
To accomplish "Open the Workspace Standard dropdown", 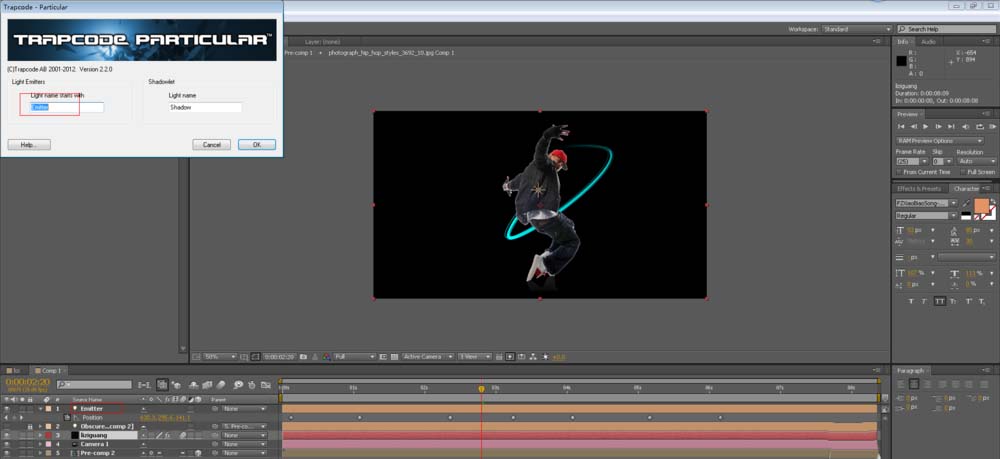I will (x=857, y=29).
